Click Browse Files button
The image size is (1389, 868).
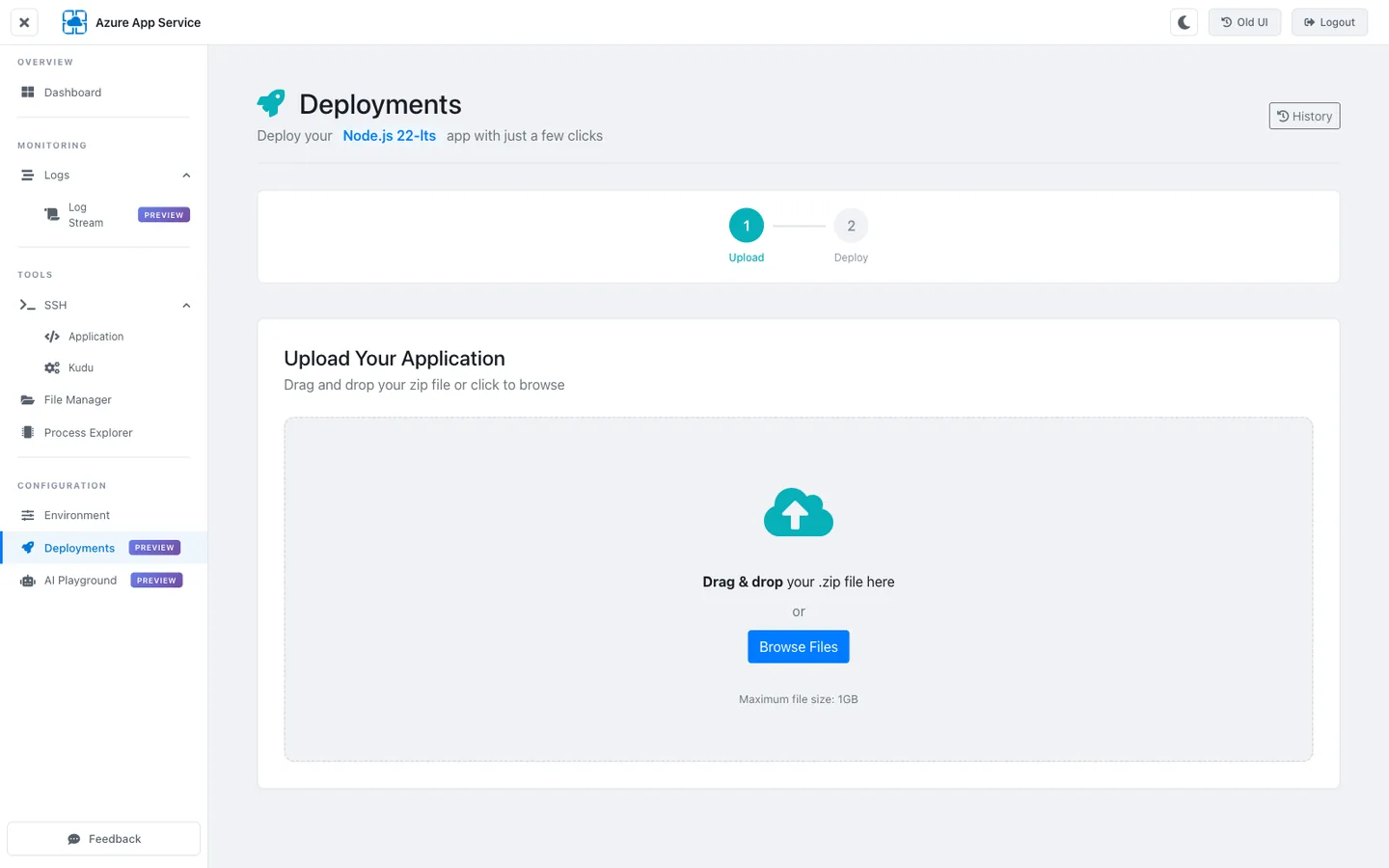pos(799,647)
